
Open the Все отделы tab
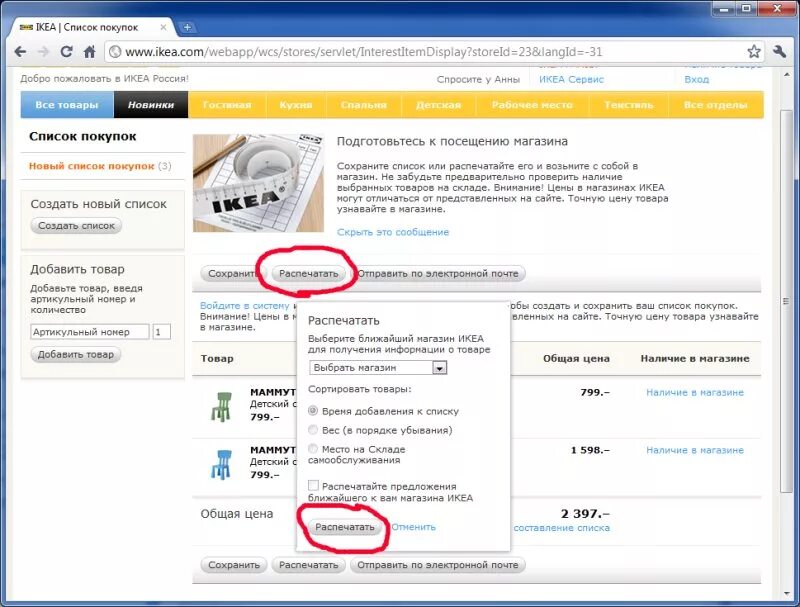[x=716, y=105]
